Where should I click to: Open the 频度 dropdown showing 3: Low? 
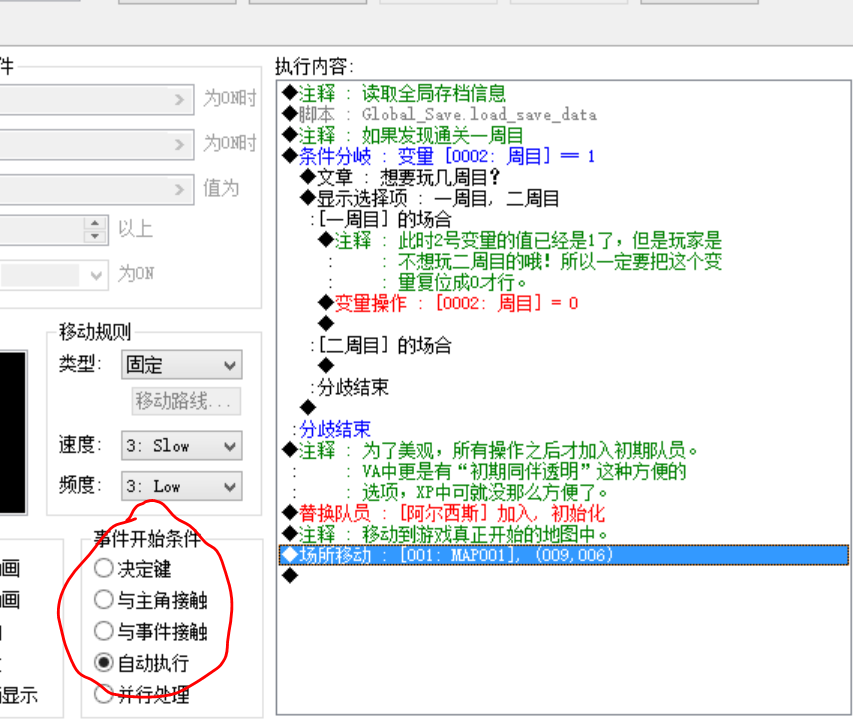point(182,486)
